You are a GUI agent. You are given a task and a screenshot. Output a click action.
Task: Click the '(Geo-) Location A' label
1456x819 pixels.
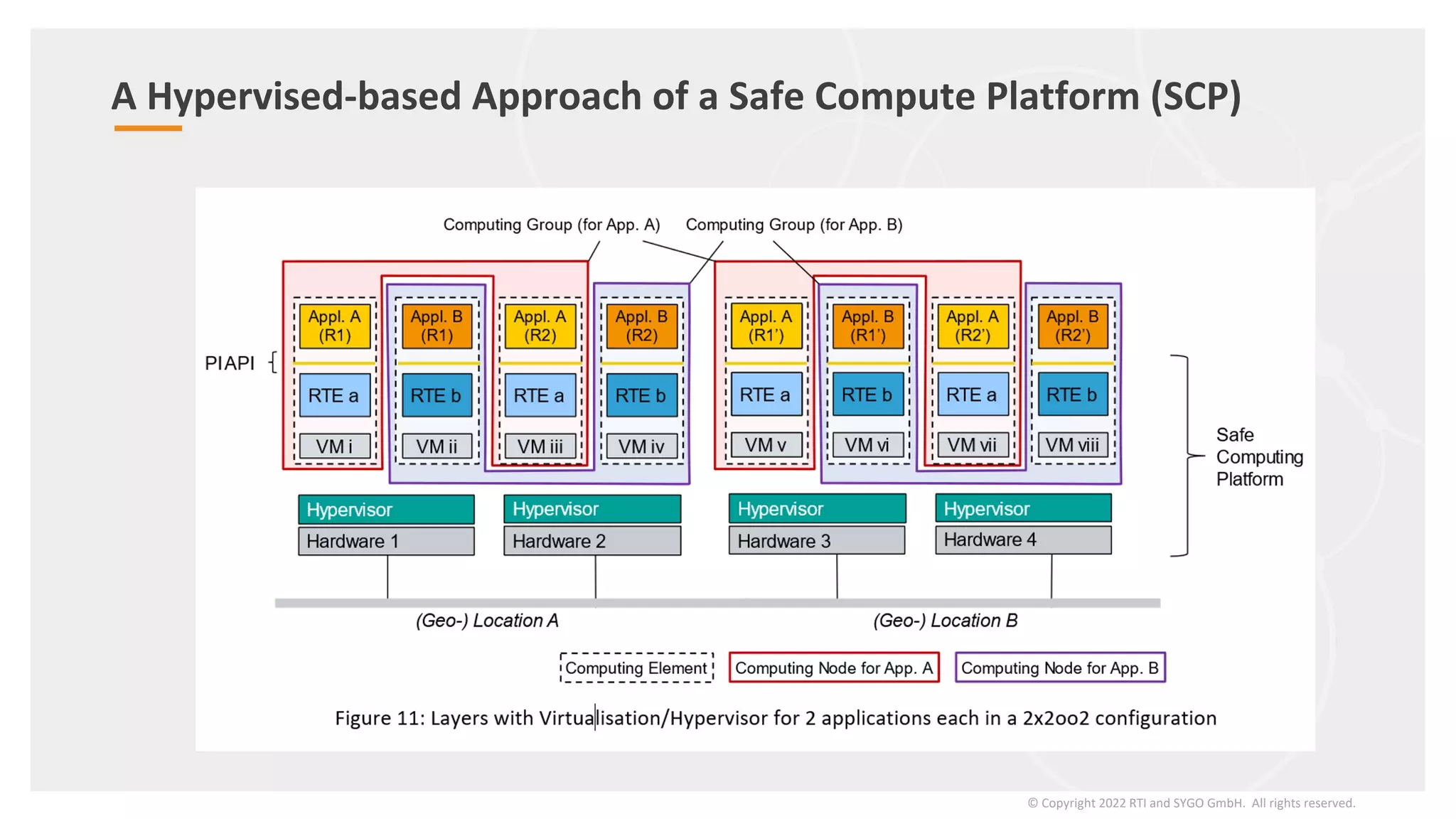[487, 621]
